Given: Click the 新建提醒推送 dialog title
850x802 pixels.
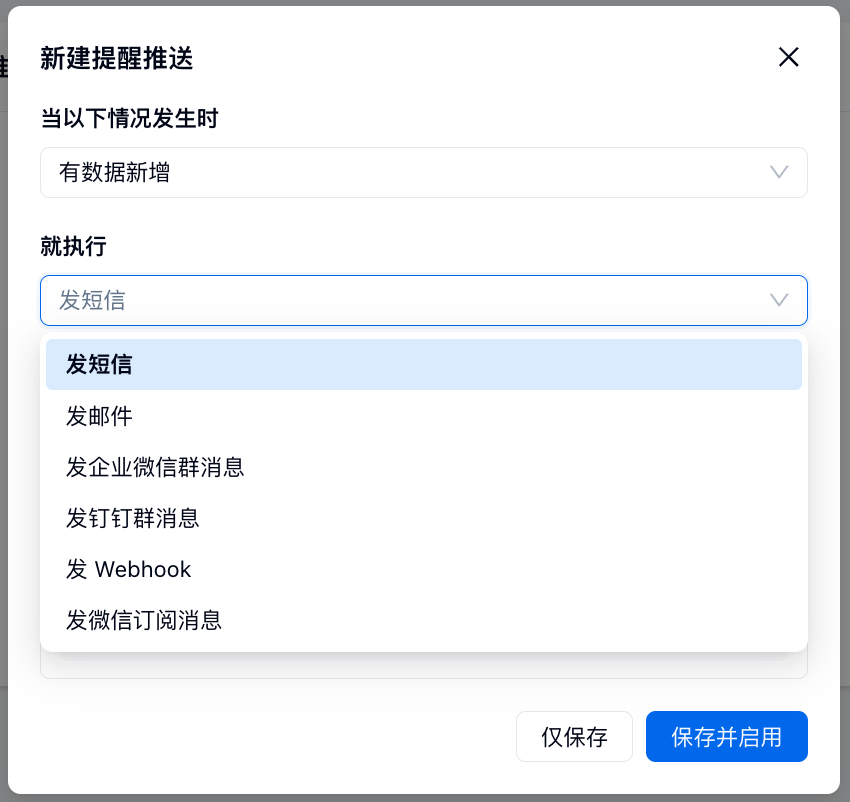Looking at the screenshot, I should pyautogui.click(x=117, y=58).
